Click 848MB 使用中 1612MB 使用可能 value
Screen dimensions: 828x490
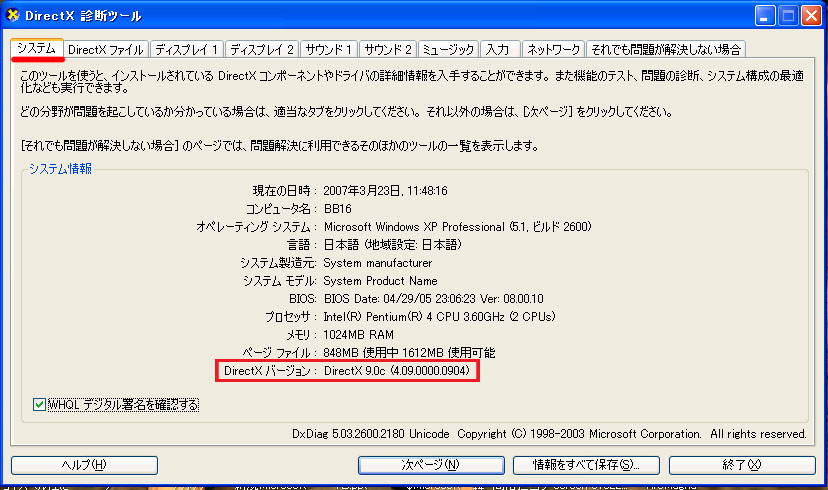[409, 352]
